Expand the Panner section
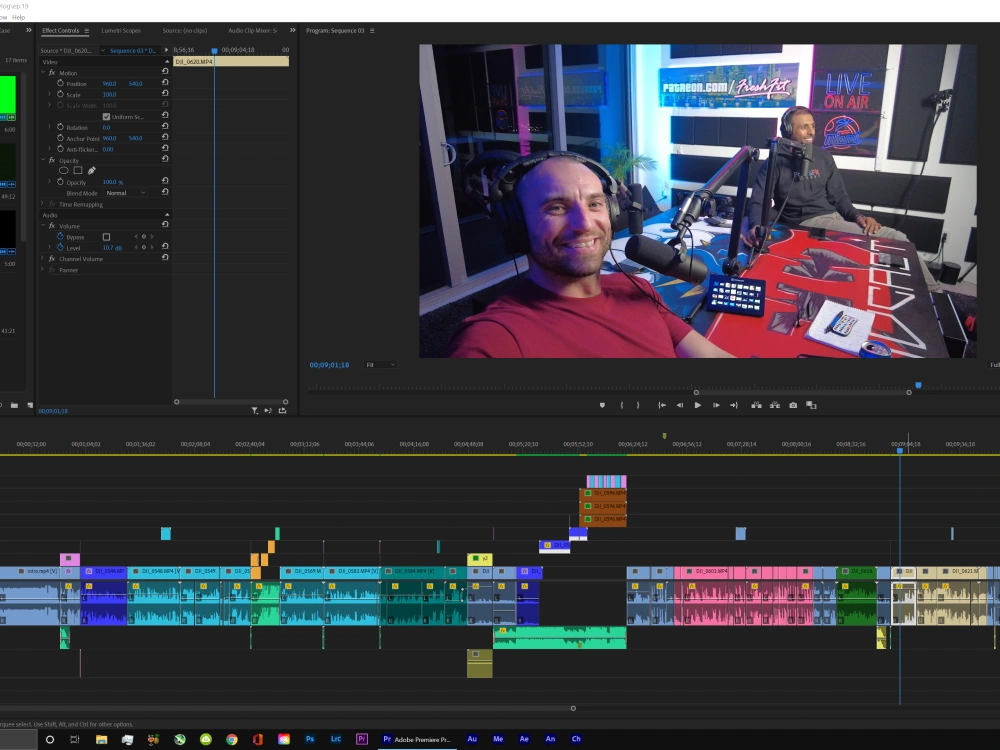Screen dimensions: 1000x750 click(43, 270)
